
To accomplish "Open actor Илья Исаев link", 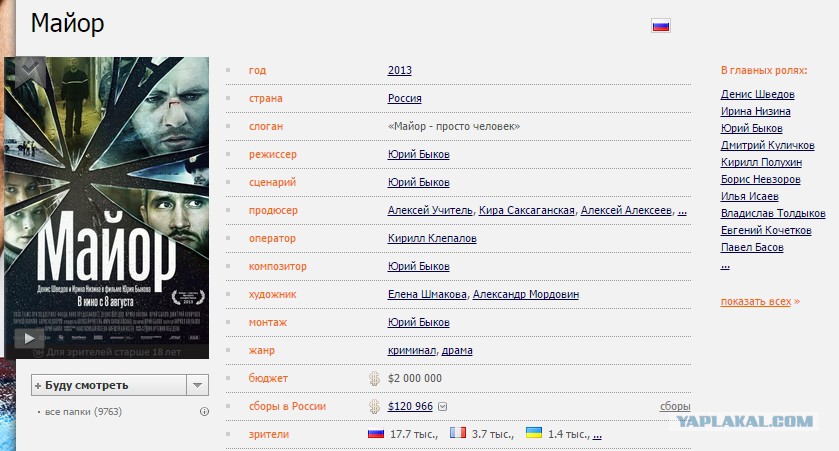I will coord(749,196).
